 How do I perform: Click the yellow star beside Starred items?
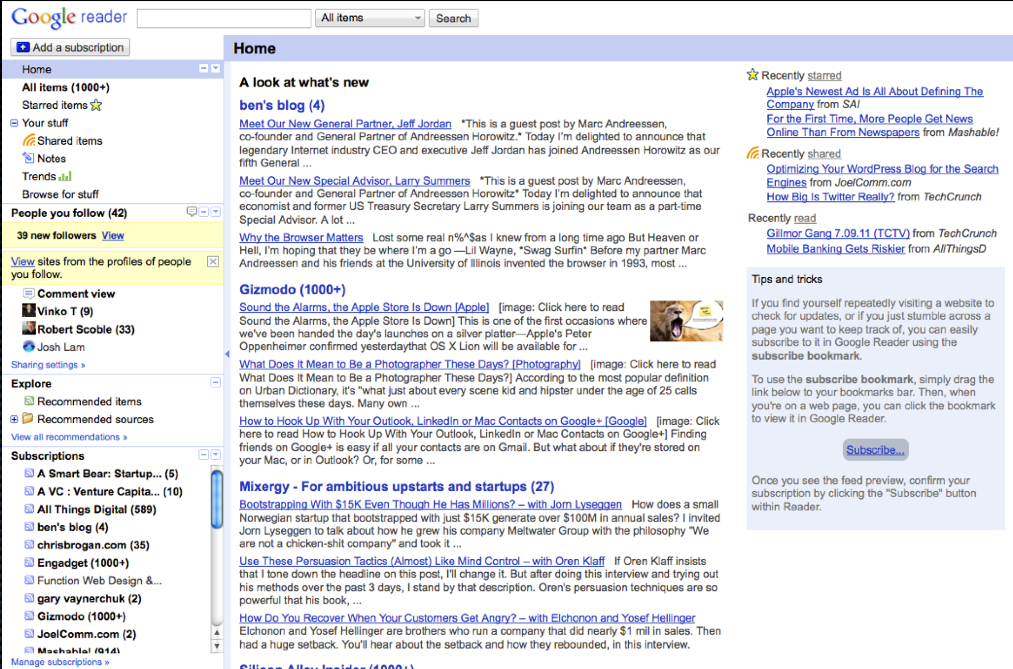click(x=96, y=105)
